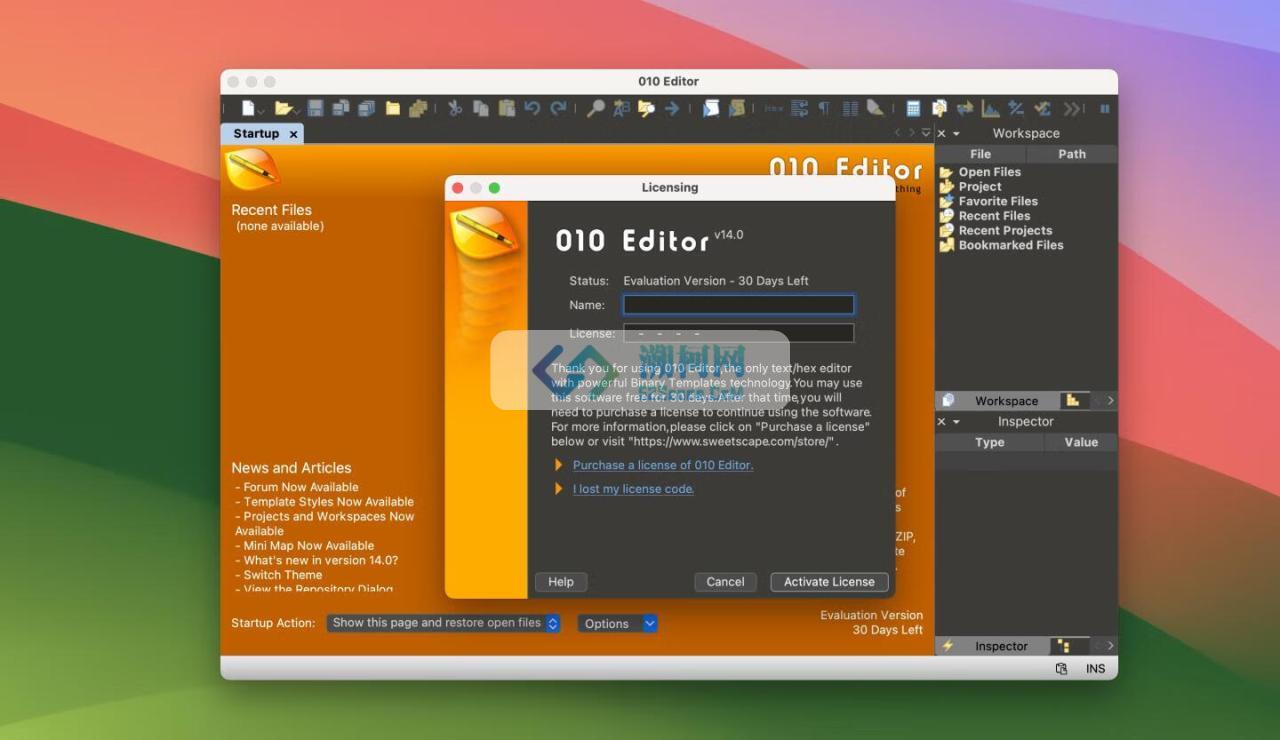This screenshot has width=1280, height=740.
Task: Click the Type column header
Action: [990, 442]
